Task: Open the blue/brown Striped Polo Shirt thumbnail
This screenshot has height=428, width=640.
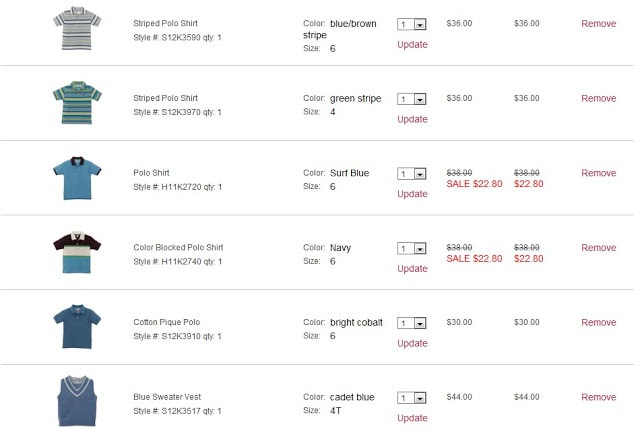Action: 77,29
